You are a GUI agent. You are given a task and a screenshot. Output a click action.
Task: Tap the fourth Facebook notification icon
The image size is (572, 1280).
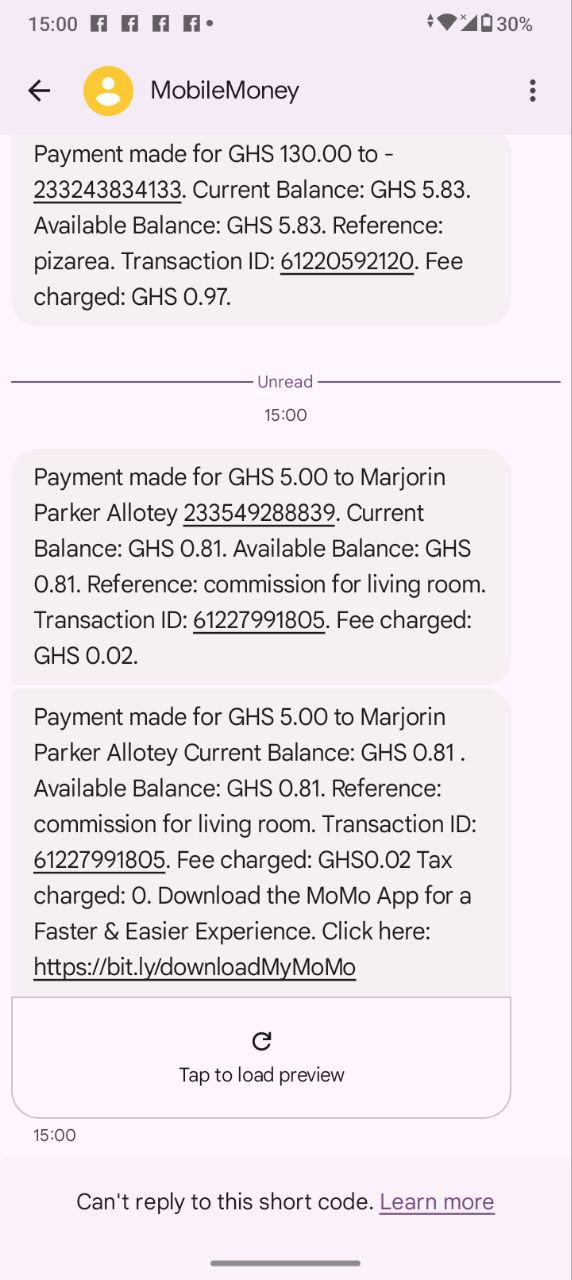192,23
